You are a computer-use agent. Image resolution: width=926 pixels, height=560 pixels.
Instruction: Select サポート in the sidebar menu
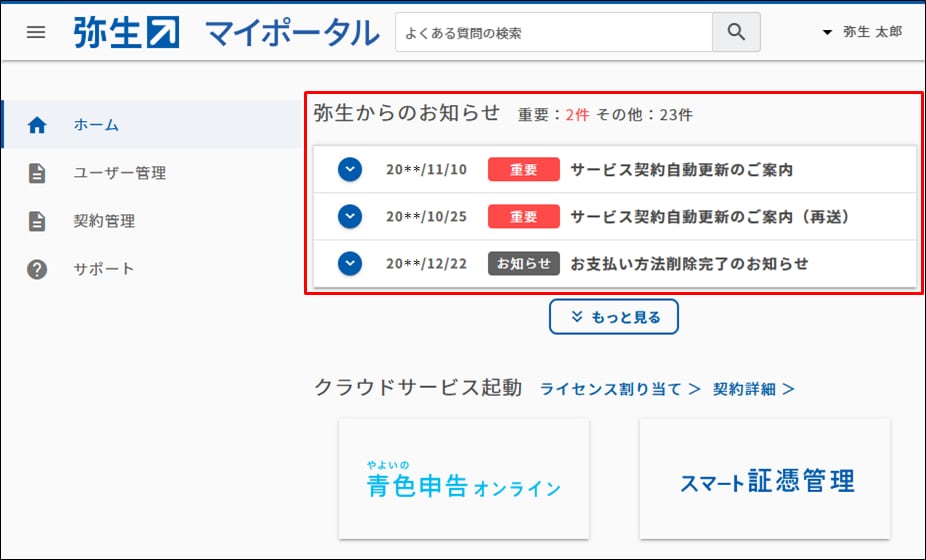[x=103, y=269]
